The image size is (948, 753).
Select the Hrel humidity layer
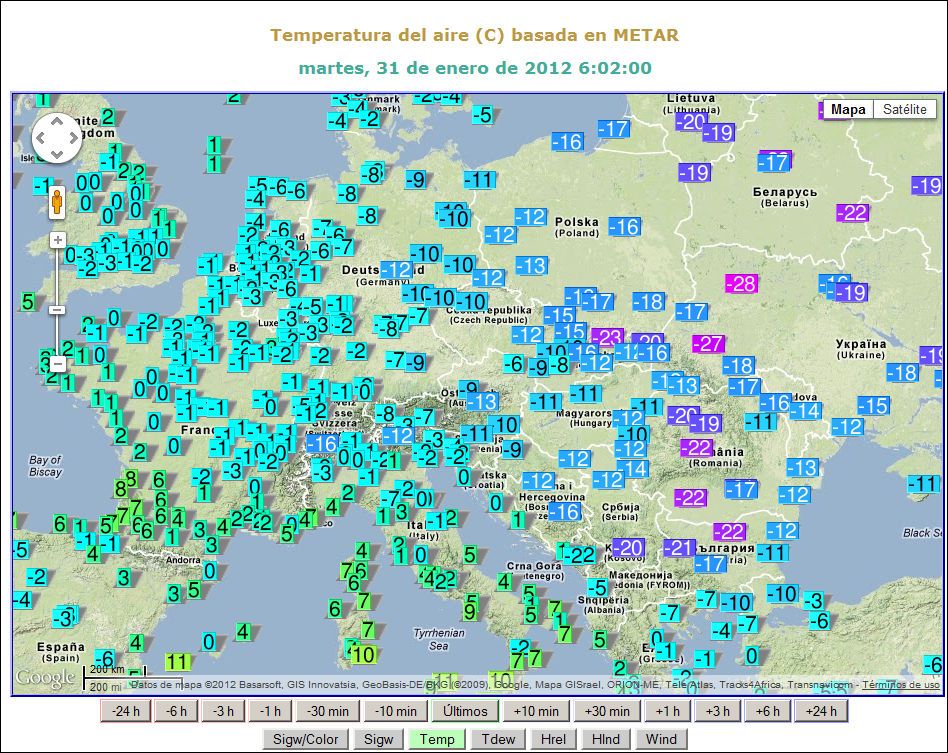[553, 739]
